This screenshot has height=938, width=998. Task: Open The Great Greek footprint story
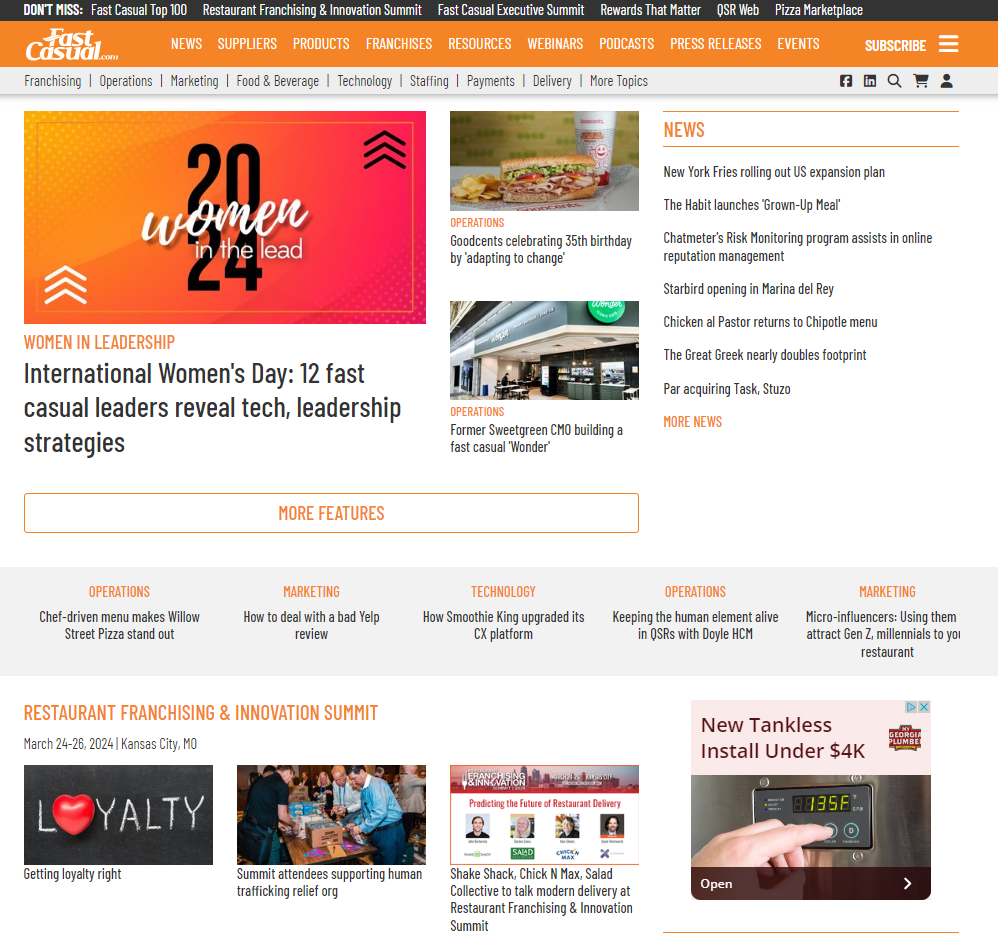click(765, 355)
